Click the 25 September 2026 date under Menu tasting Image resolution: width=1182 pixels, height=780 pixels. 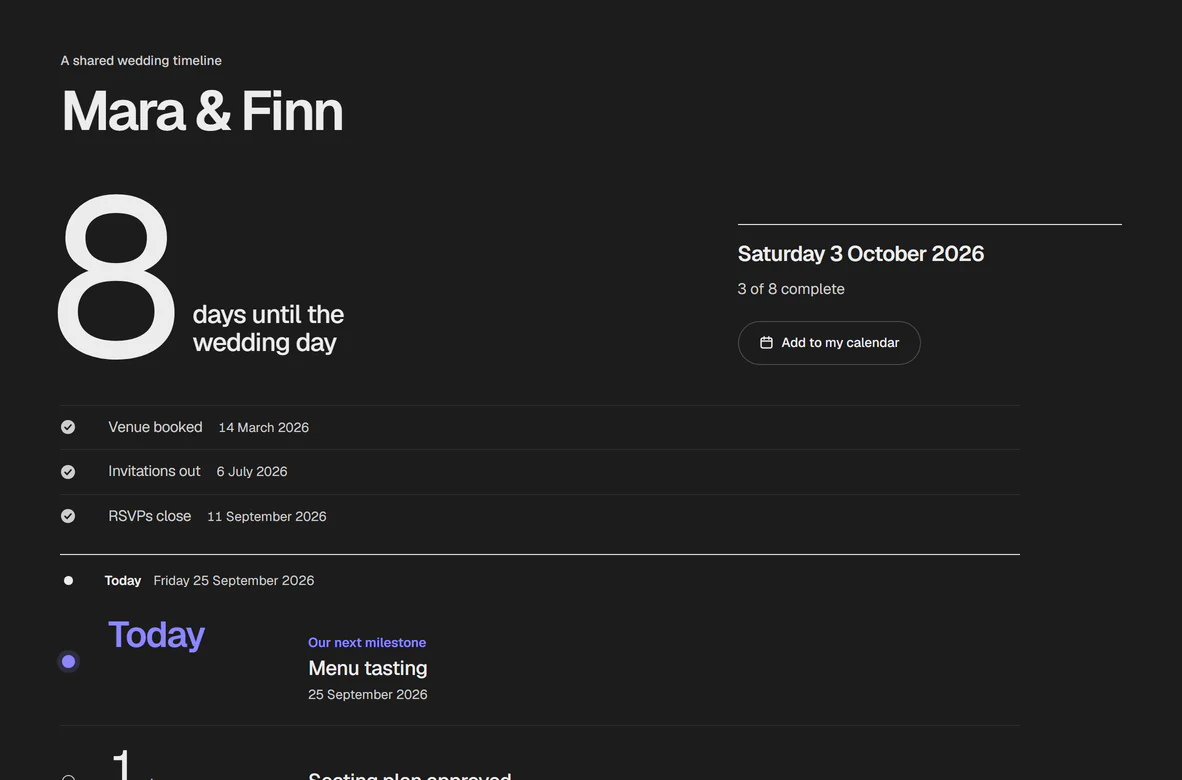pos(368,695)
